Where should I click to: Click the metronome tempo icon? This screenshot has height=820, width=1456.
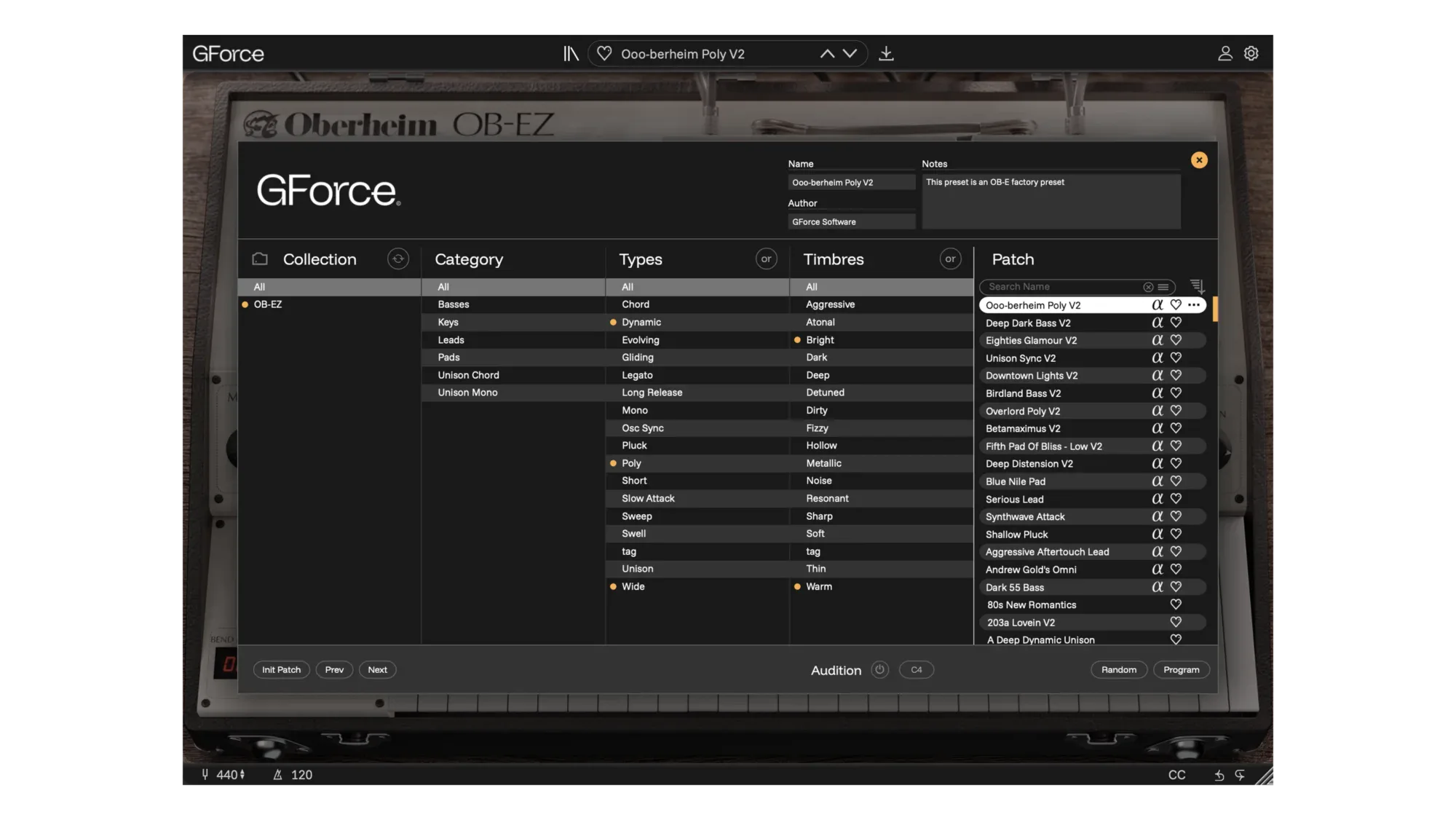coord(277,775)
